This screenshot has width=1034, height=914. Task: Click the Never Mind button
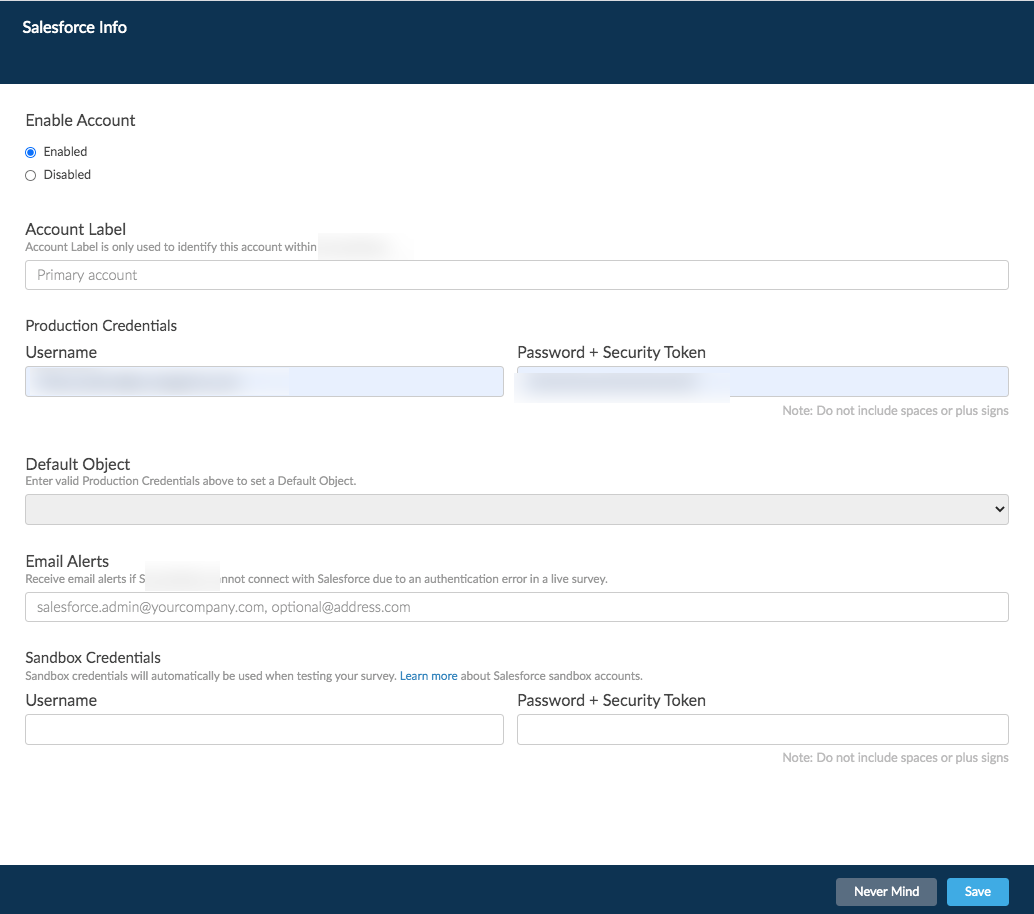coord(886,892)
